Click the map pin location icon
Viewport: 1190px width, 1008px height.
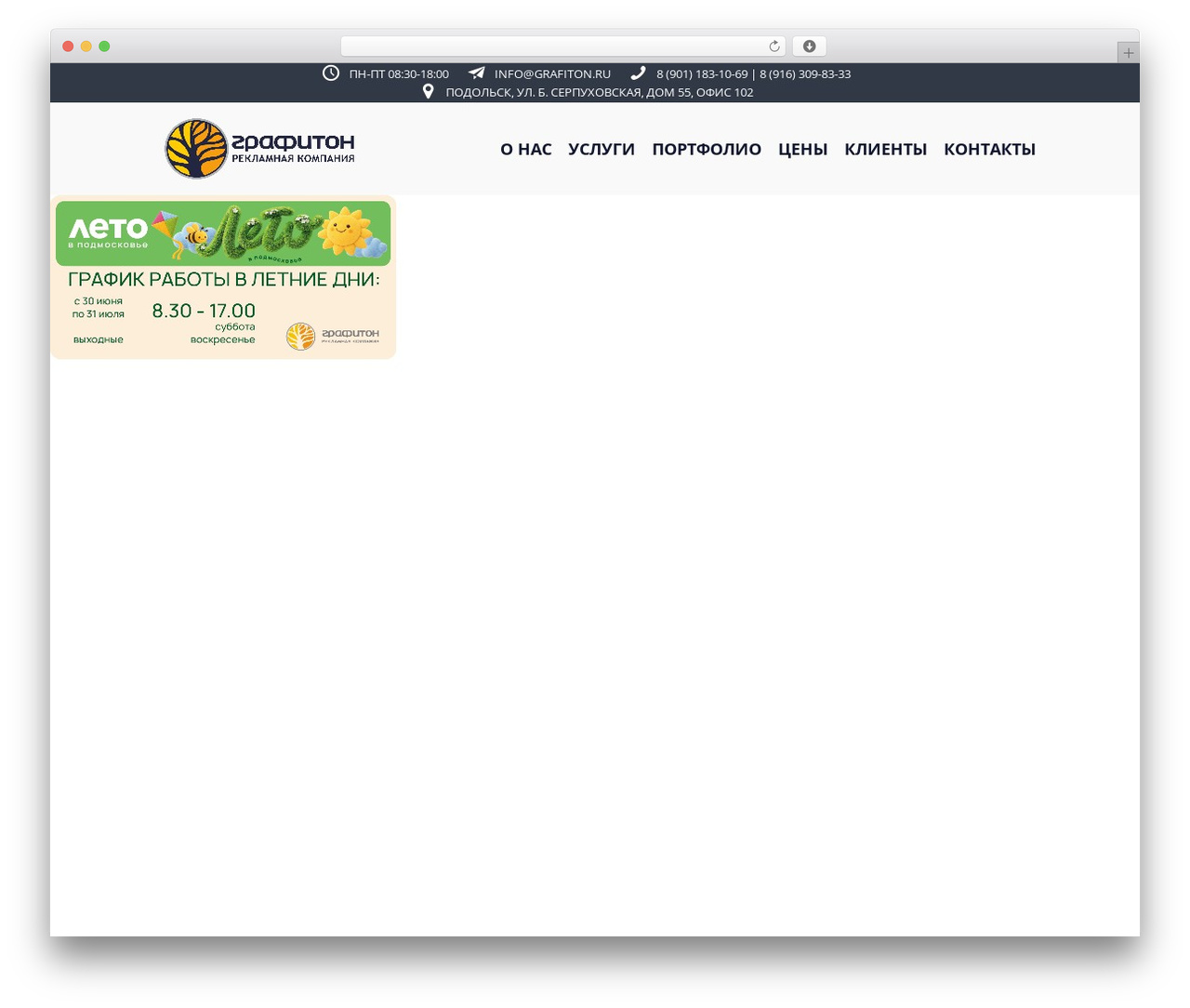(x=429, y=91)
